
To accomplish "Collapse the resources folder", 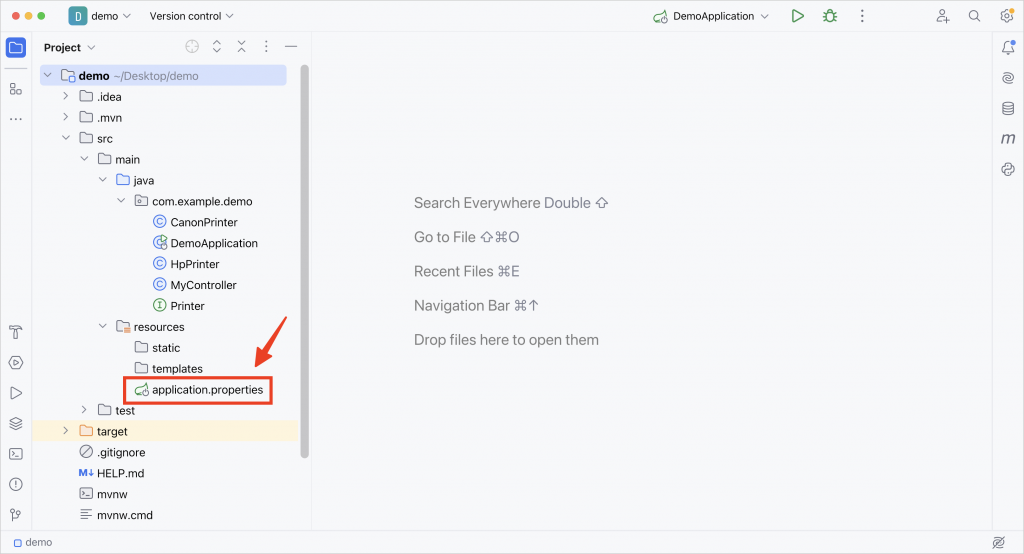I will [x=103, y=326].
